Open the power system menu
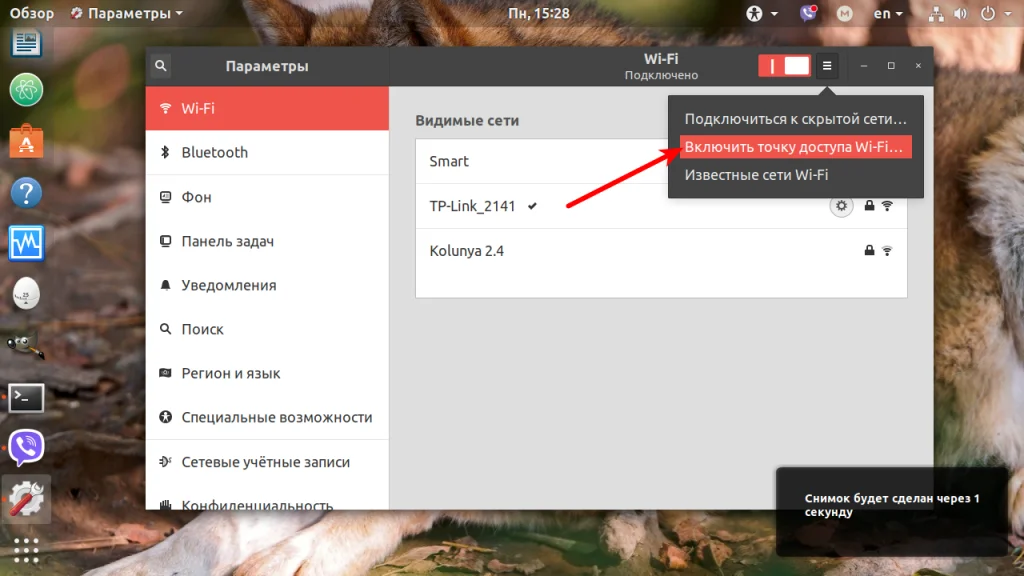Image resolution: width=1024 pixels, height=576 pixels. 995,14
